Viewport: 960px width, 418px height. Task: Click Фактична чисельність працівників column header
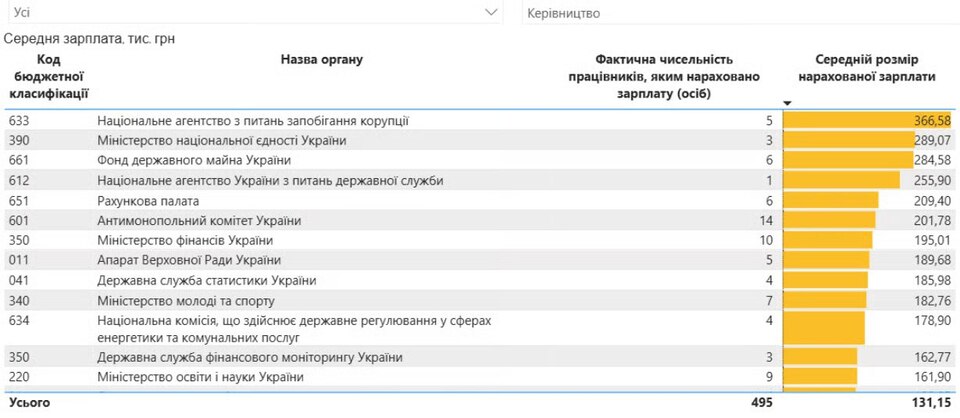(665, 76)
